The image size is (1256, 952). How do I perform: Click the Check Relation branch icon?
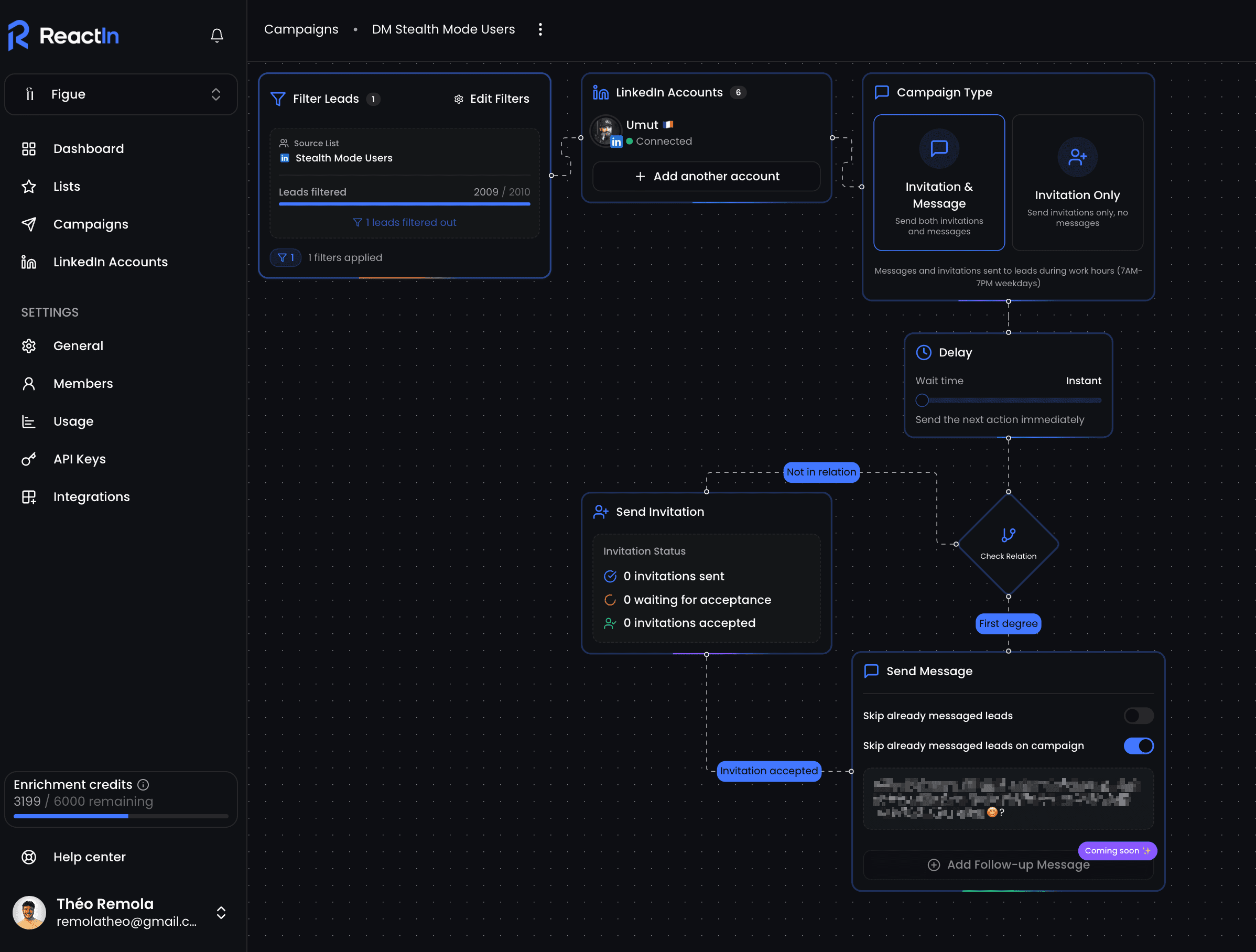click(x=1008, y=535)
